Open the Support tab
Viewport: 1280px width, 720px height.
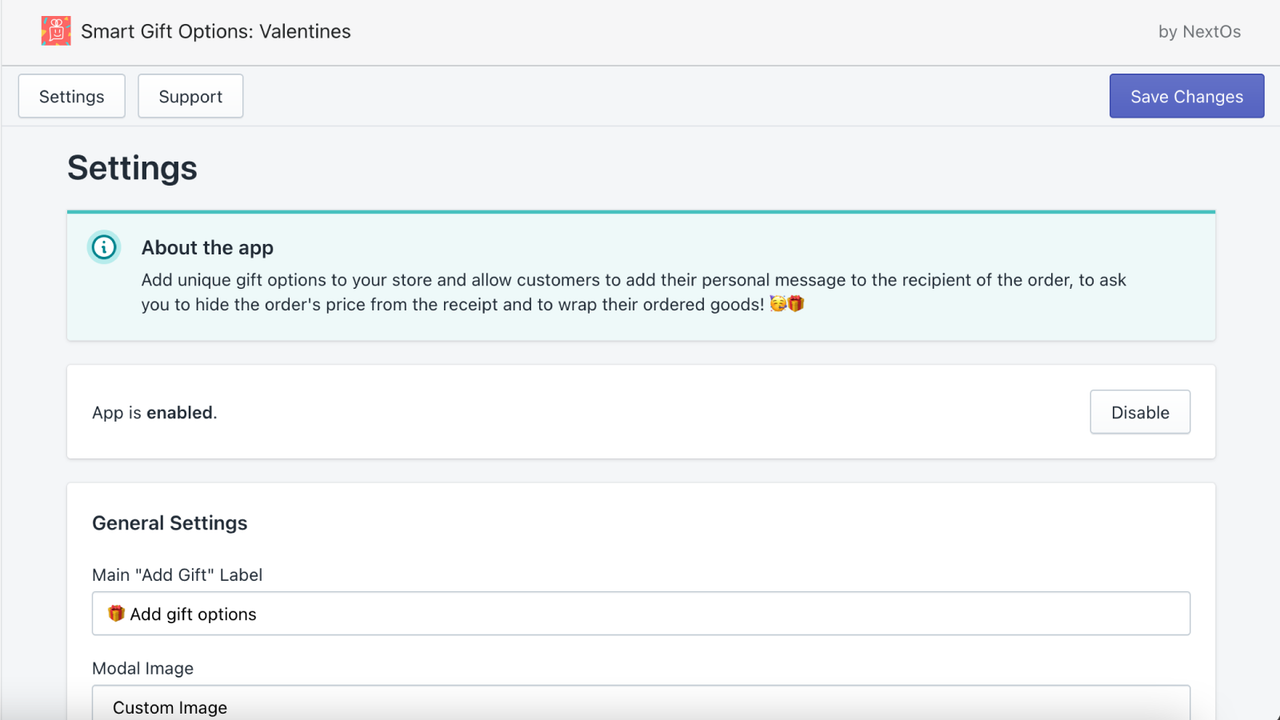(x=190, y=96)
